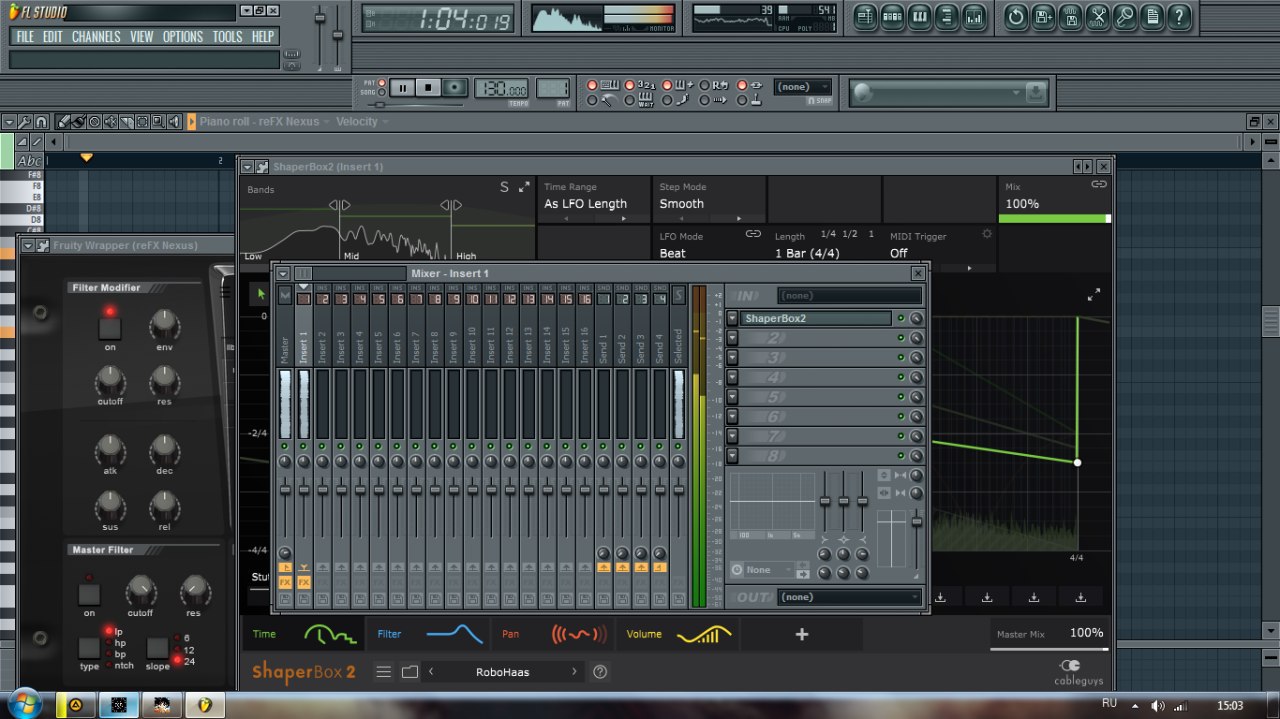Open the VIEW menu

pyautogui.click(x=142, y=36)
